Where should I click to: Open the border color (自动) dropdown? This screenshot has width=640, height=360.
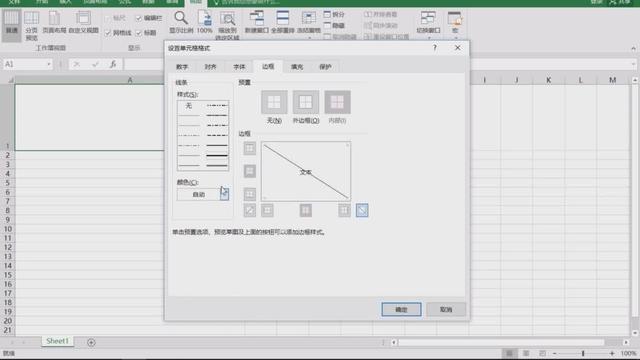(x=224, y=194)
